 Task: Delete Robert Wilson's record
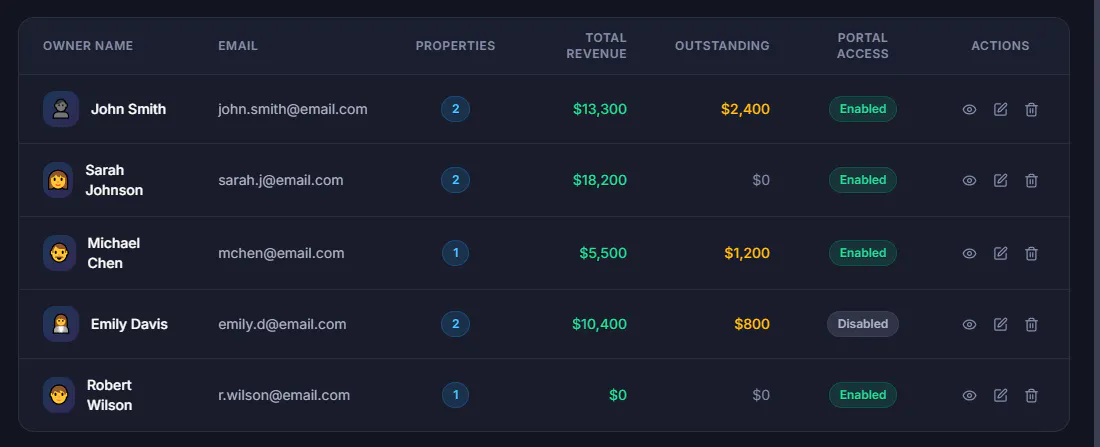coord(1031,395)
